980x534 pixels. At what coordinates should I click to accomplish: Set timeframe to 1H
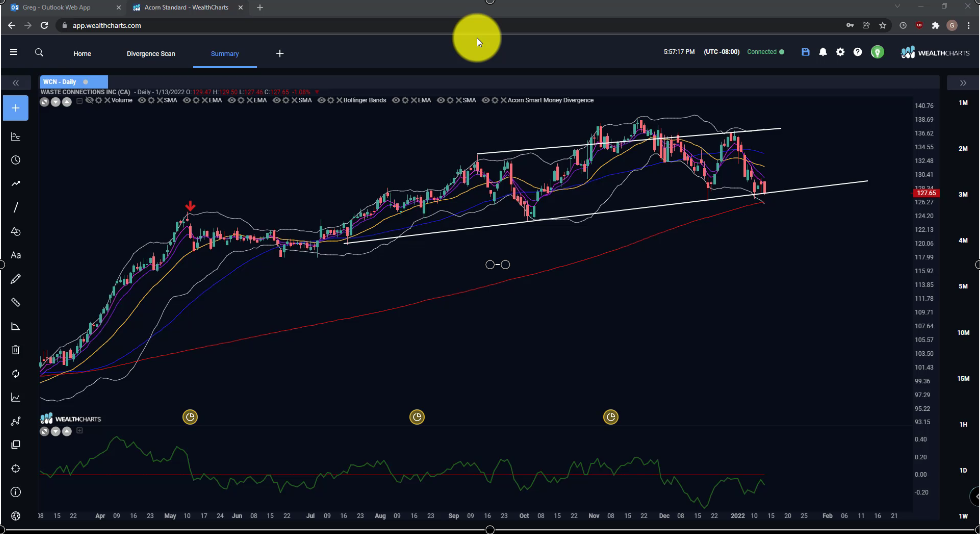(963, 425)
